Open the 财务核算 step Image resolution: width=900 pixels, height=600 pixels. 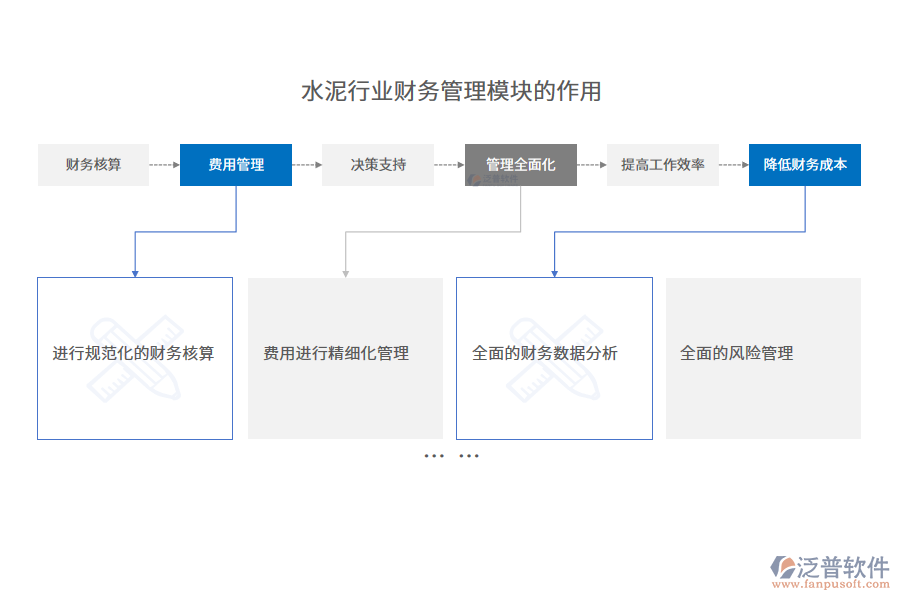pos(93,164)
